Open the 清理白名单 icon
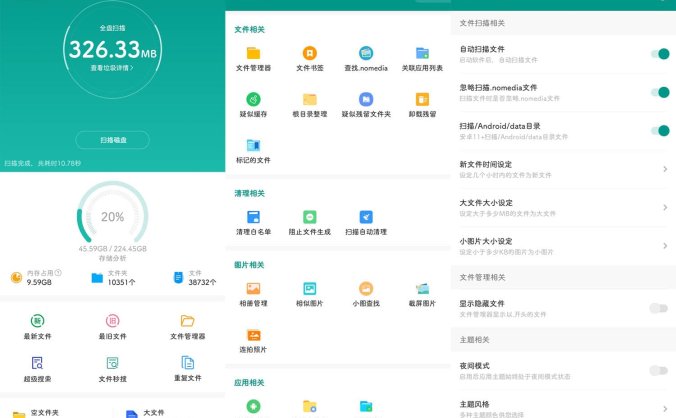The image size is (676, 418). click(x=253, y=217)
